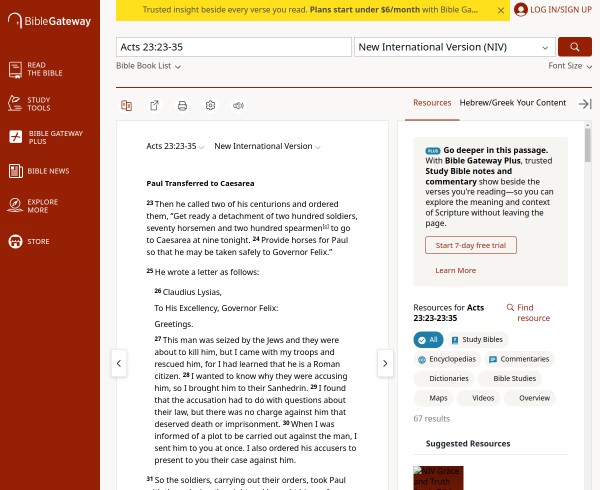600x490 pixels.
Task: Open Font Size dropdown
Action: [x=570, y=66]
